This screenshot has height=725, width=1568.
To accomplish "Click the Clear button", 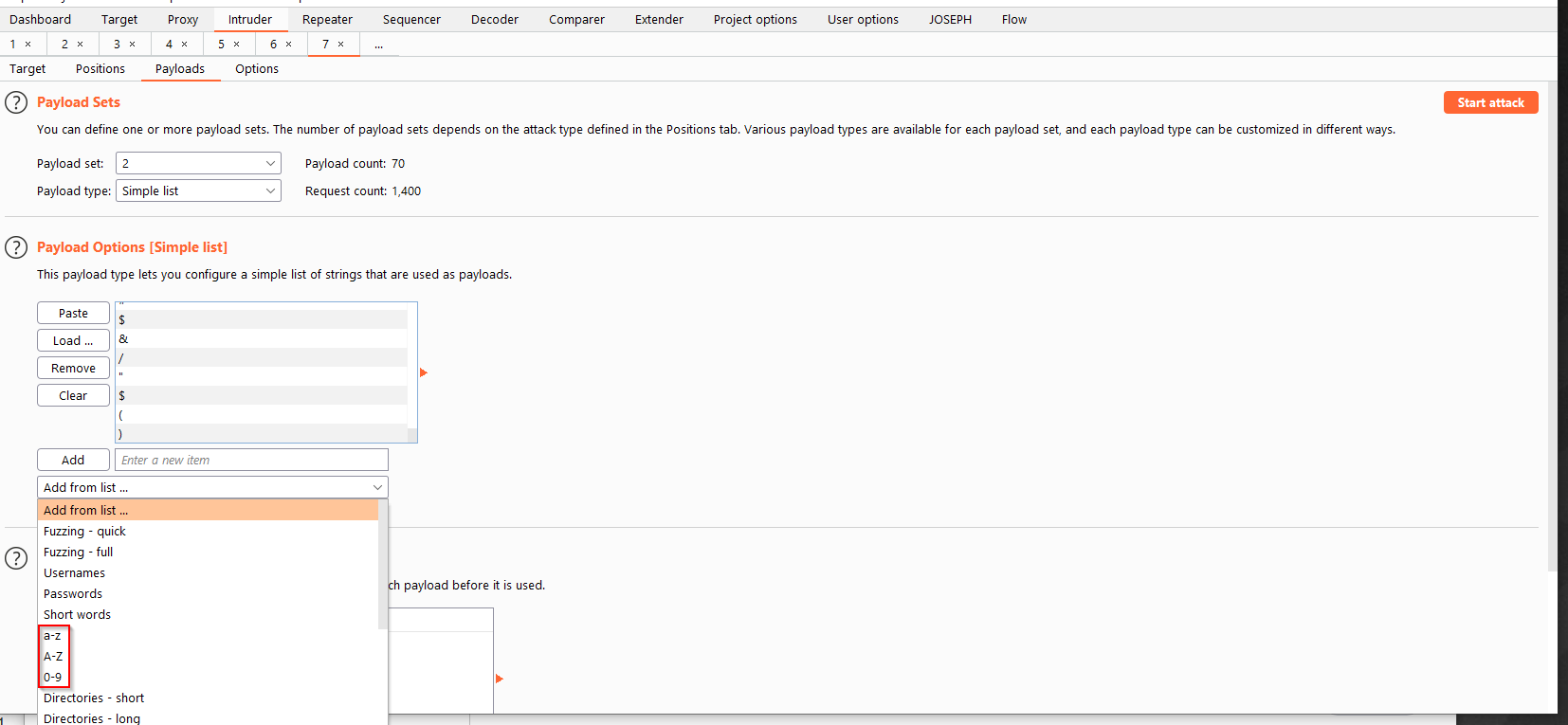I will 73,395.
